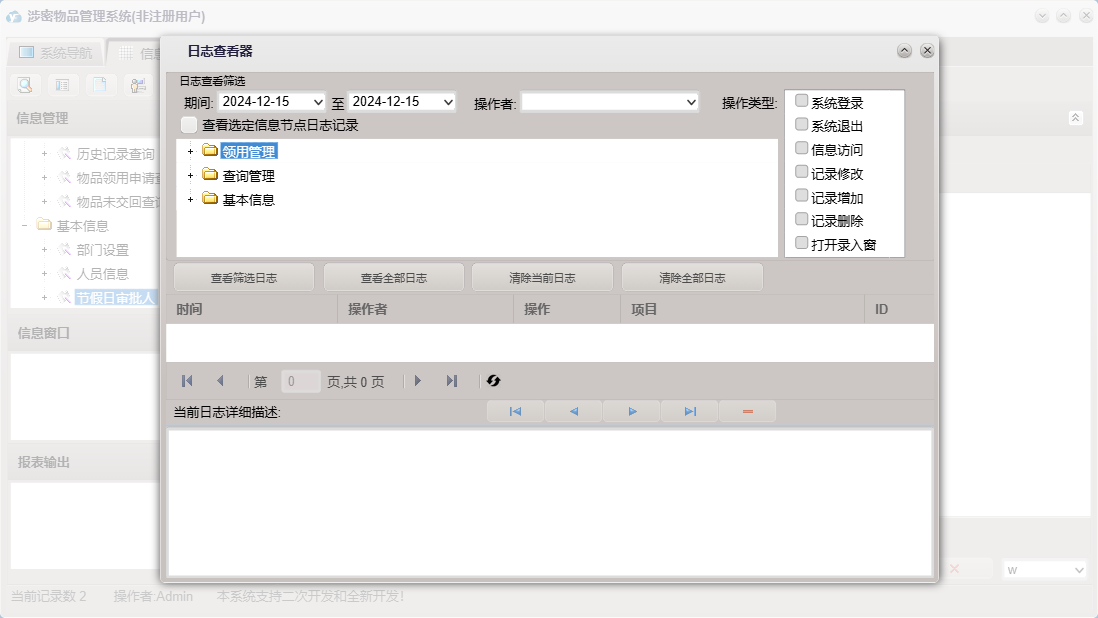Viewport: 1098px width, 618px height.
Task: Expand the 查询管理 tree node
Action: pos(190,176)
